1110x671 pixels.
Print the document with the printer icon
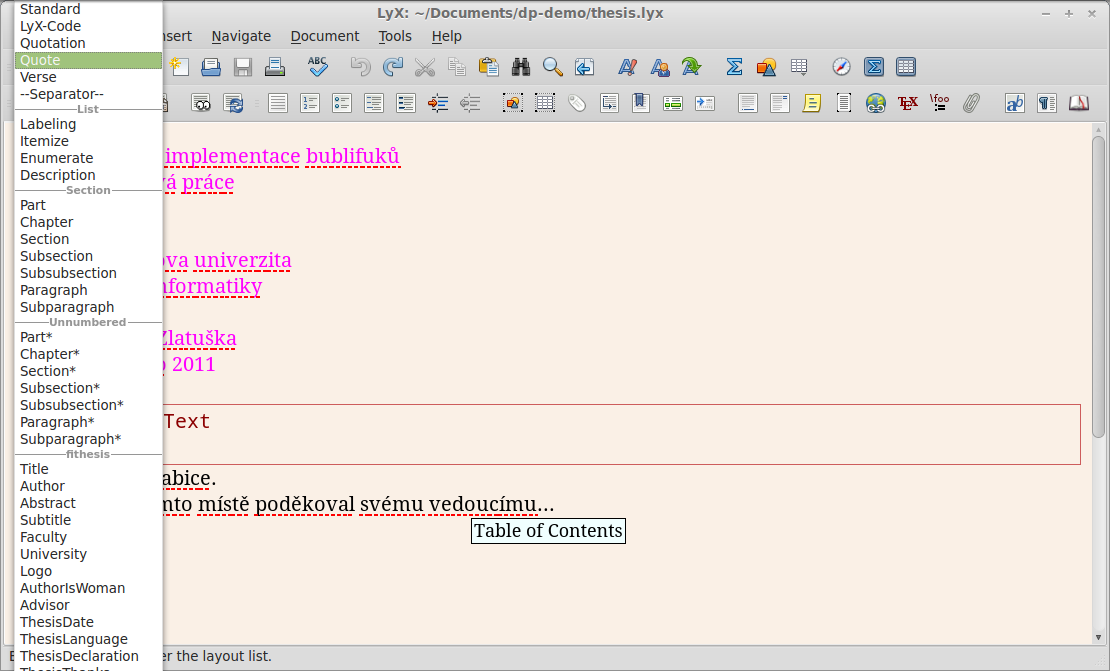pyautogui.click(x=275, y=67)
